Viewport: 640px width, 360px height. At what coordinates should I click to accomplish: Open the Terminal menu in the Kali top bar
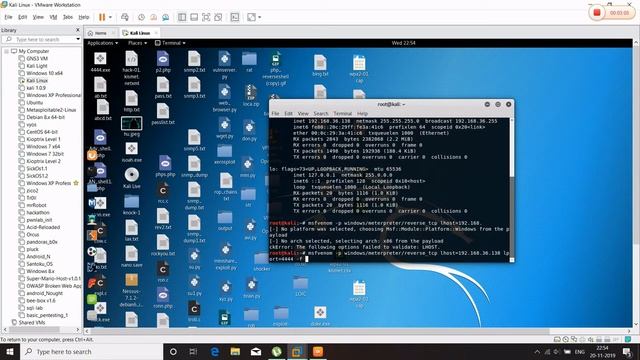pyautogui.click(x=170, y=43)
